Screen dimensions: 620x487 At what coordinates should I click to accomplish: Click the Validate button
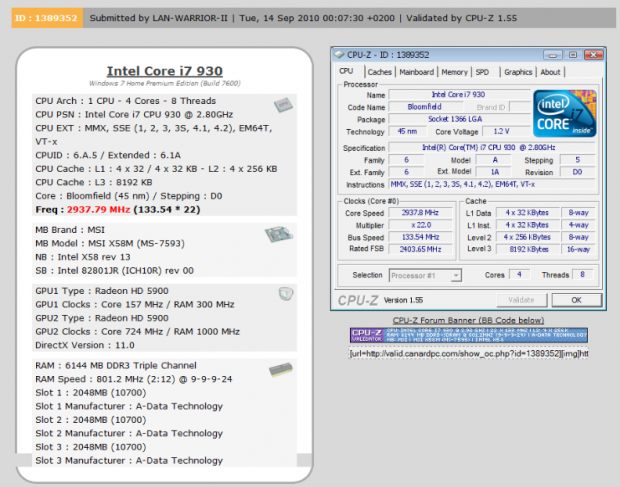522,300
